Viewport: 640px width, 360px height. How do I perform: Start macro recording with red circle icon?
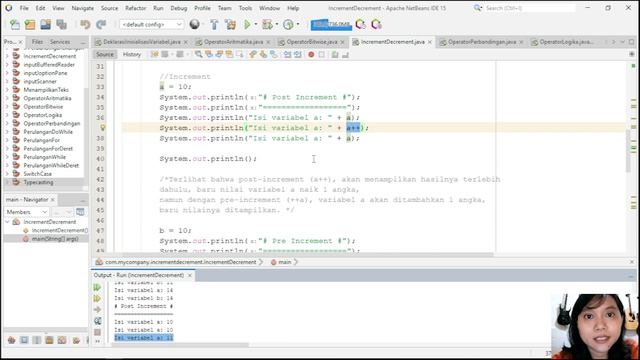click(x=311, y=54)
